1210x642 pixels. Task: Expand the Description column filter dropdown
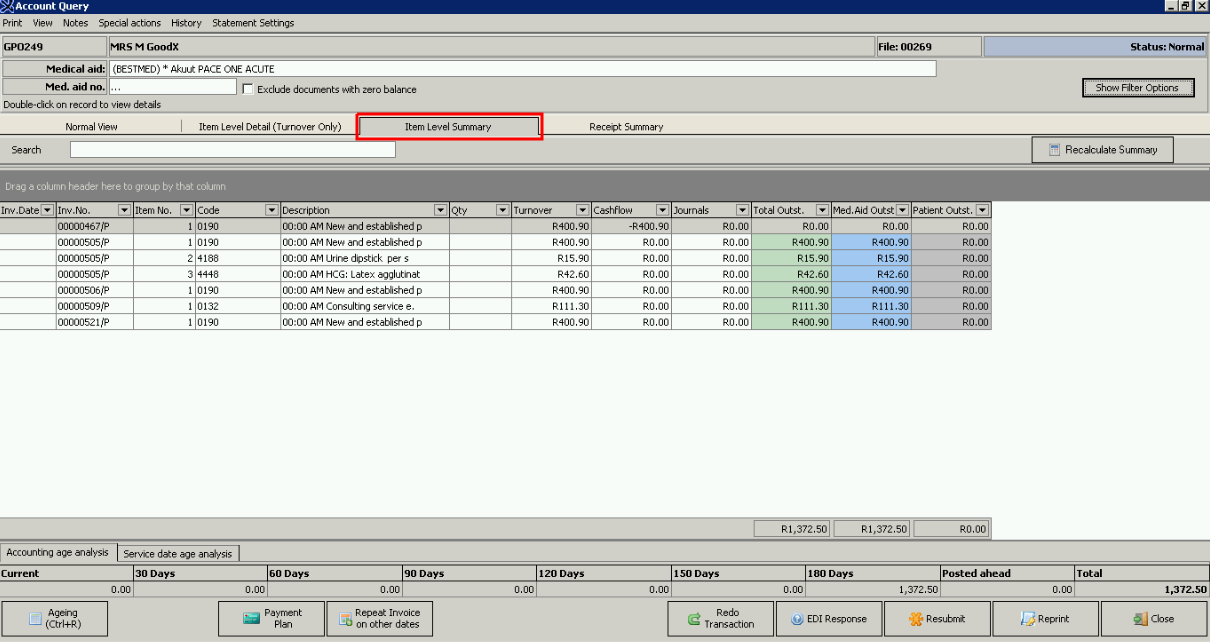tap(440, 210)
